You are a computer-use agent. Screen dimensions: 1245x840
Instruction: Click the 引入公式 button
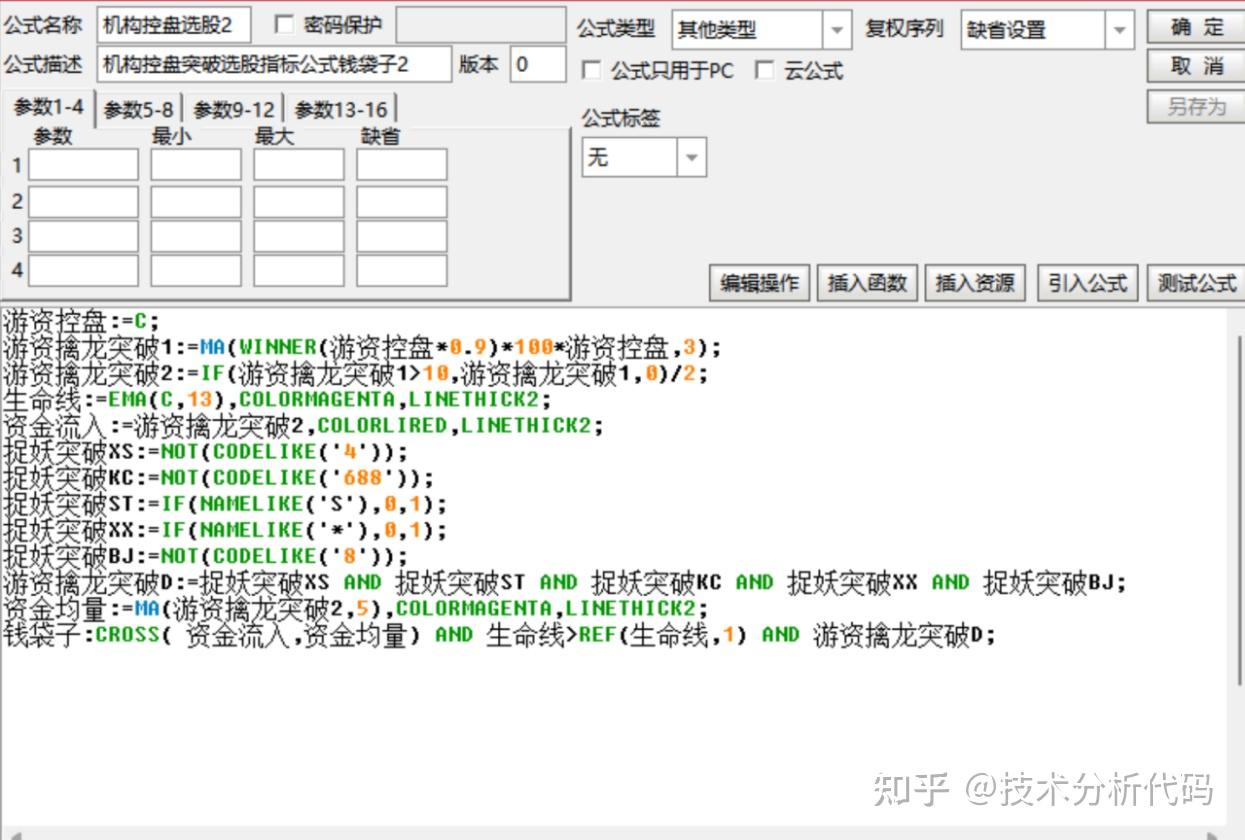click(1087, 283)
